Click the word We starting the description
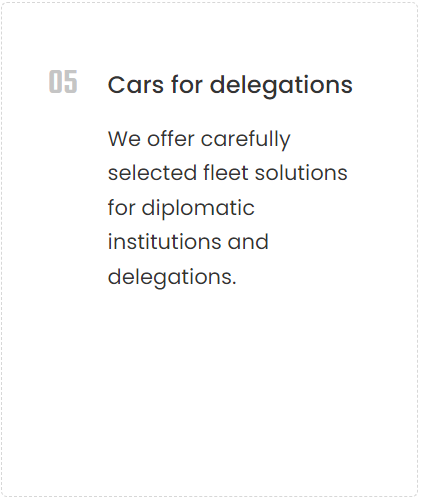423x502 pixels. 124,139
